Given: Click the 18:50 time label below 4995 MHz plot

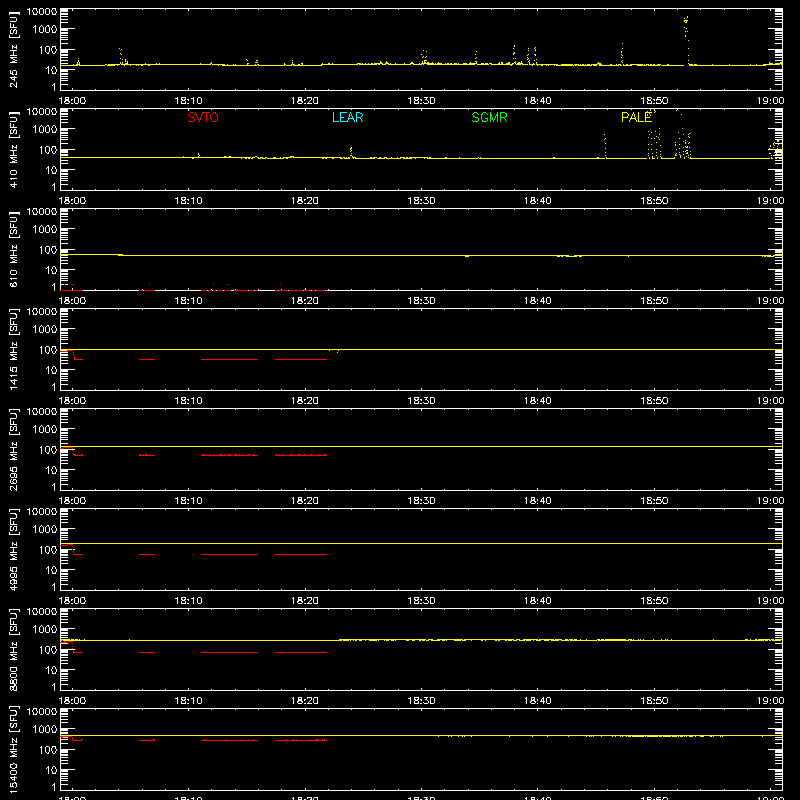Looking at the screenshot, I should (654, 601).
